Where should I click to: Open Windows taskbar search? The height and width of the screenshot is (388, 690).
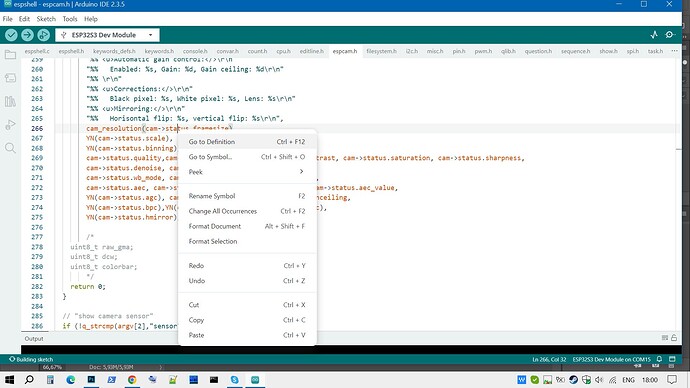[29, 380]
